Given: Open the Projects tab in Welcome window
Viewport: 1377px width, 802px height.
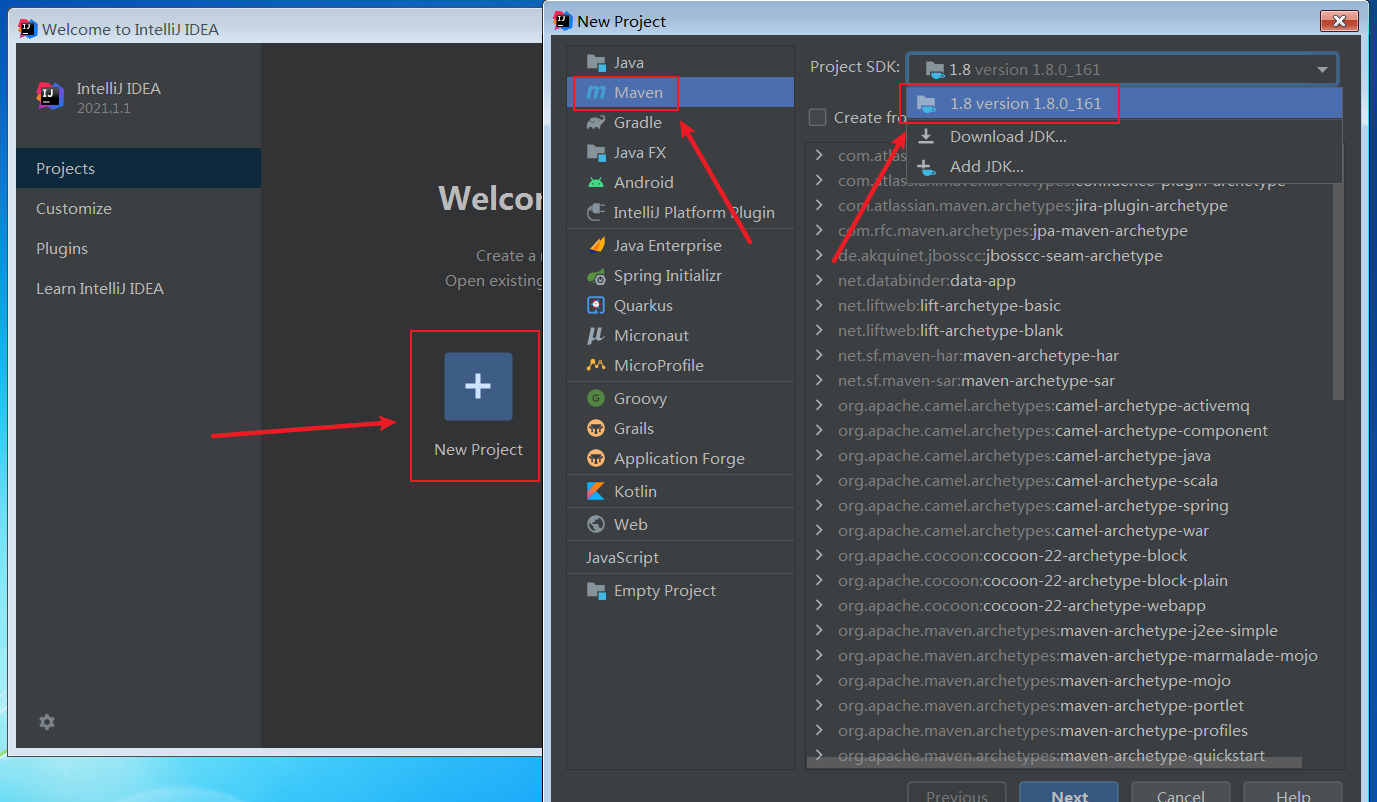Looking at the screenshot, I should click(x=138, y=168).
